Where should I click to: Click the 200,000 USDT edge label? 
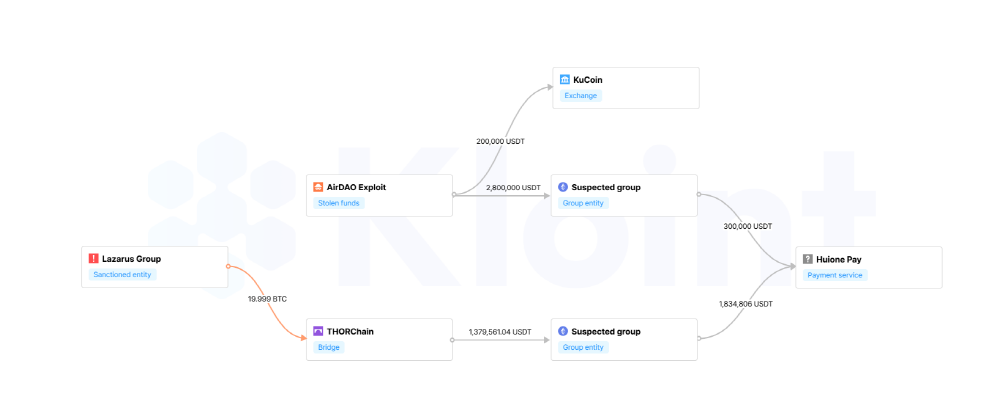pos(501,142)
